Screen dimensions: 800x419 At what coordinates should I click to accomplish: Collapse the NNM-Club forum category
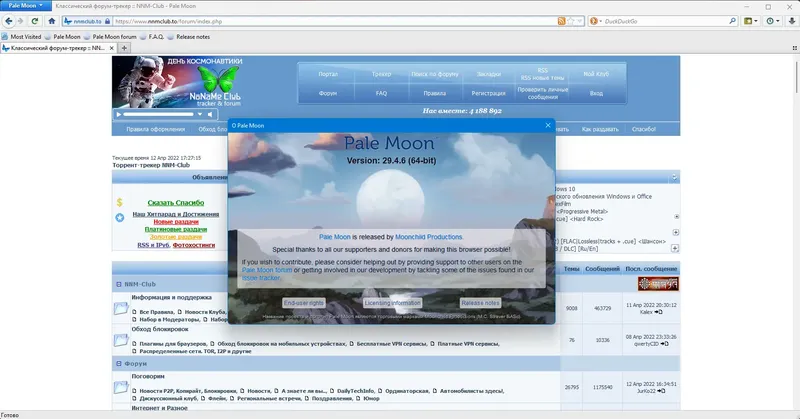[x=118, y=284]
